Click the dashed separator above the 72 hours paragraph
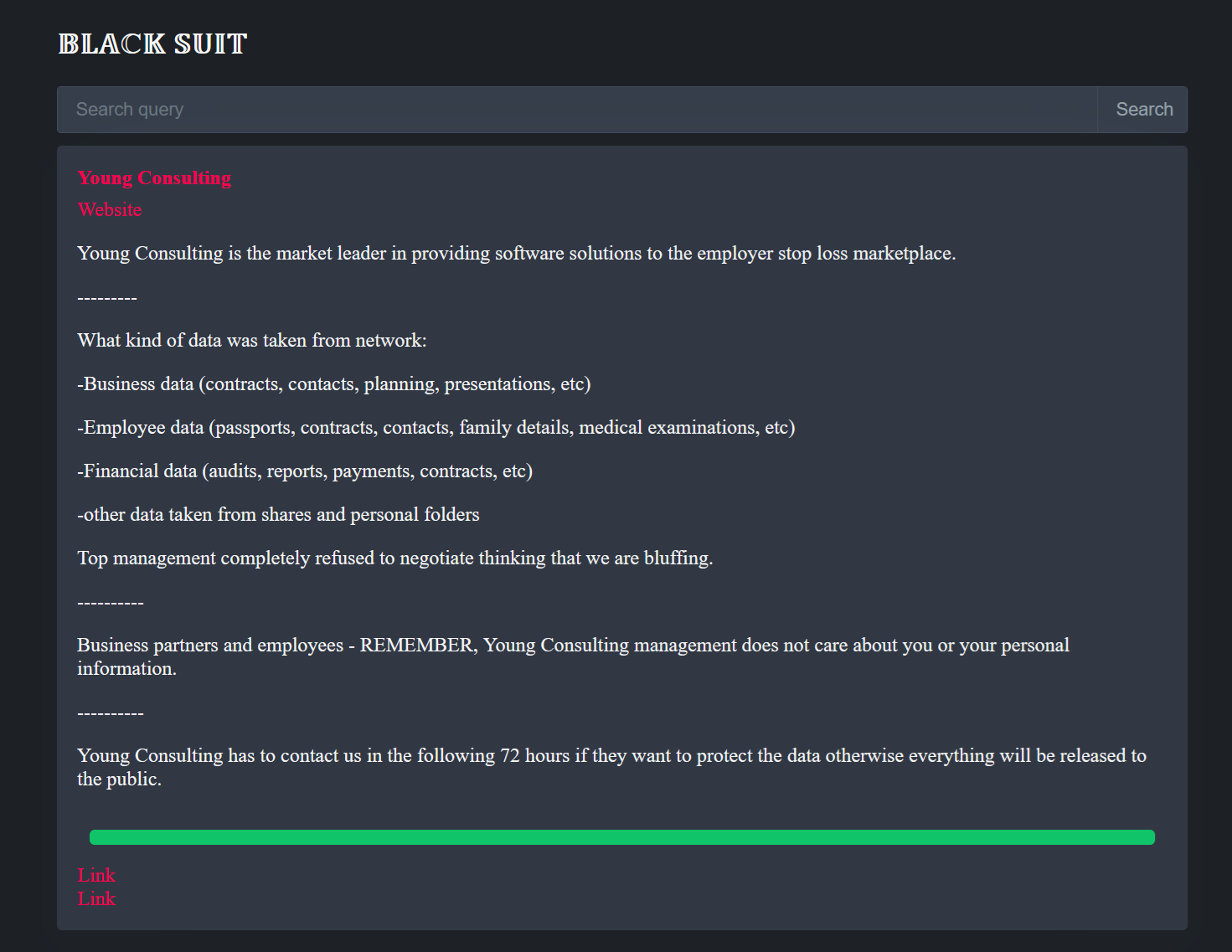The width and height of the screenshot is (1232, 952). (111, 713)
